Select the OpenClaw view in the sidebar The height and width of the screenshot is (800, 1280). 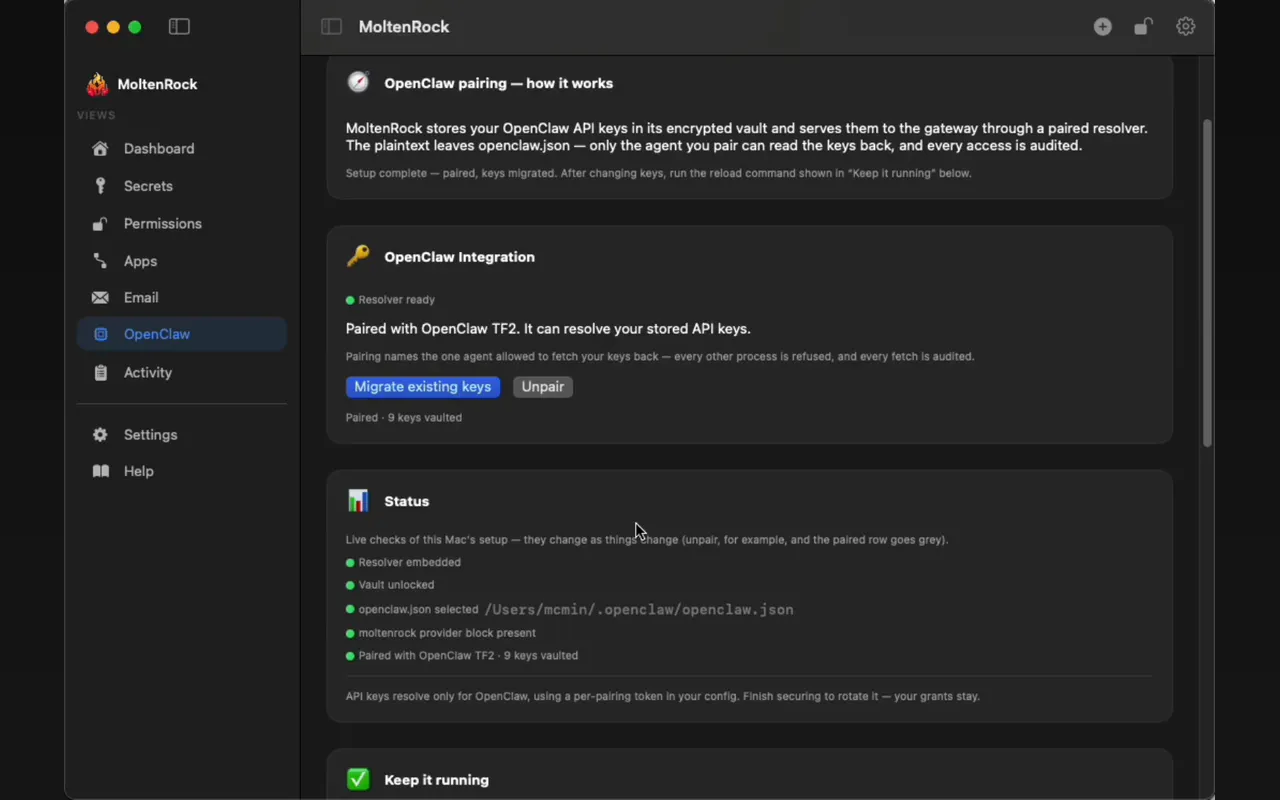pos(182,335)
